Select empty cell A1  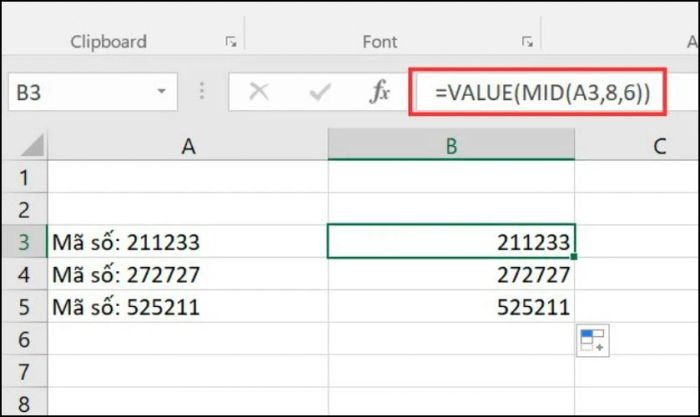tap(188, 177)
